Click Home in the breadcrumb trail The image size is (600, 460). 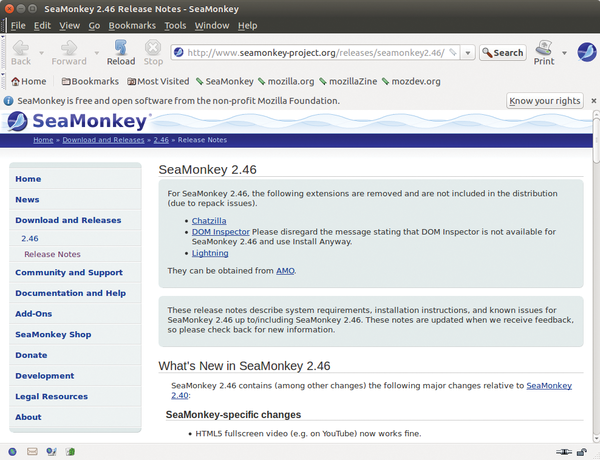(43, 140)
